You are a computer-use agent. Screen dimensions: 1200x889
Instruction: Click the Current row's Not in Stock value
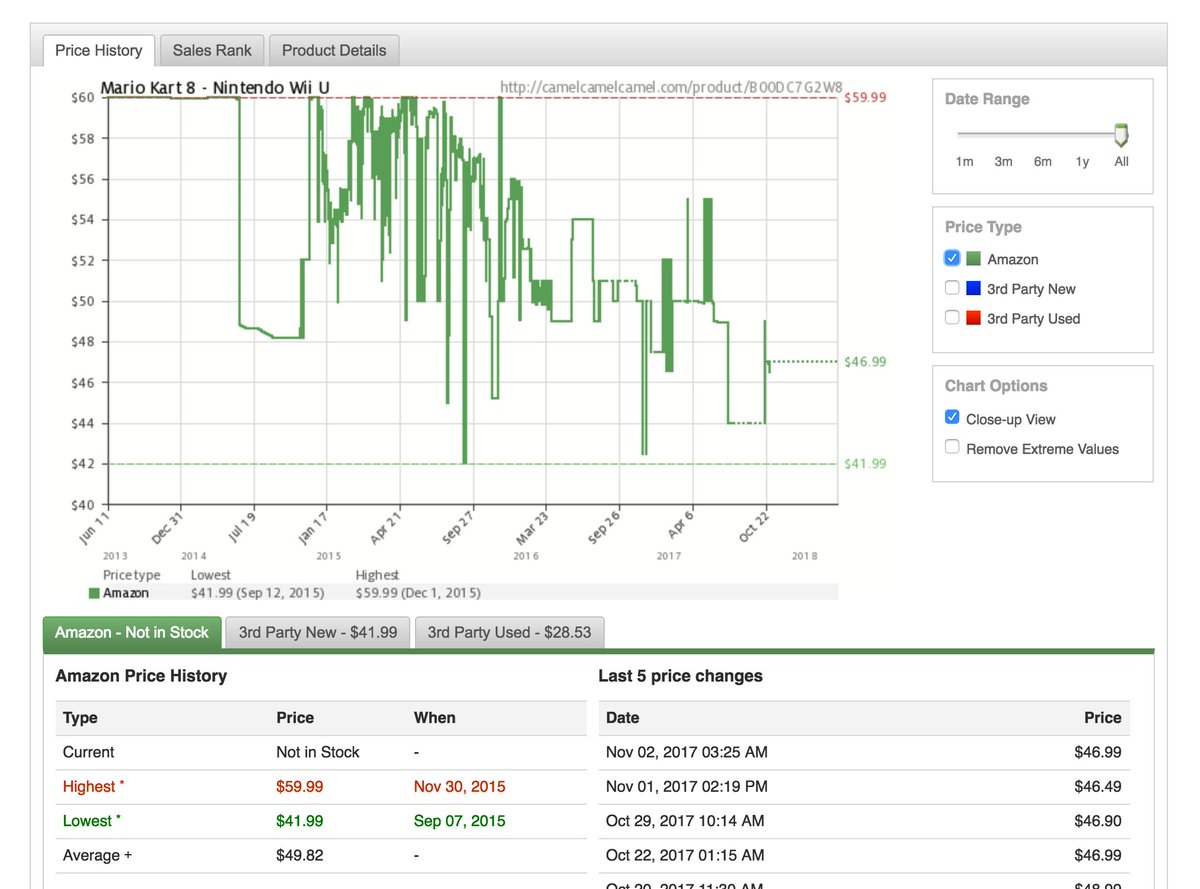click(x=318, y=752)
